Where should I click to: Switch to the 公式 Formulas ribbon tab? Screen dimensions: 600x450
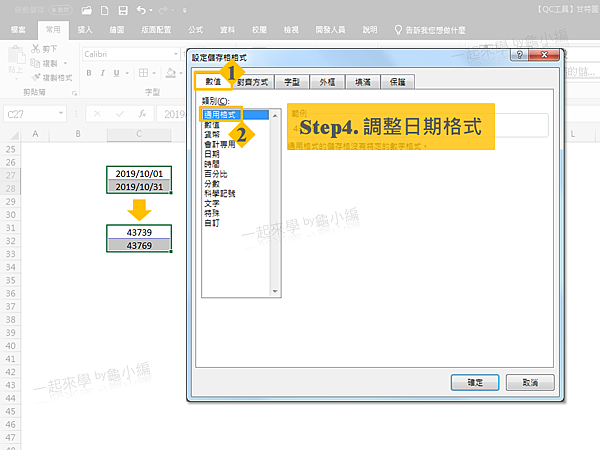(196, 29)
